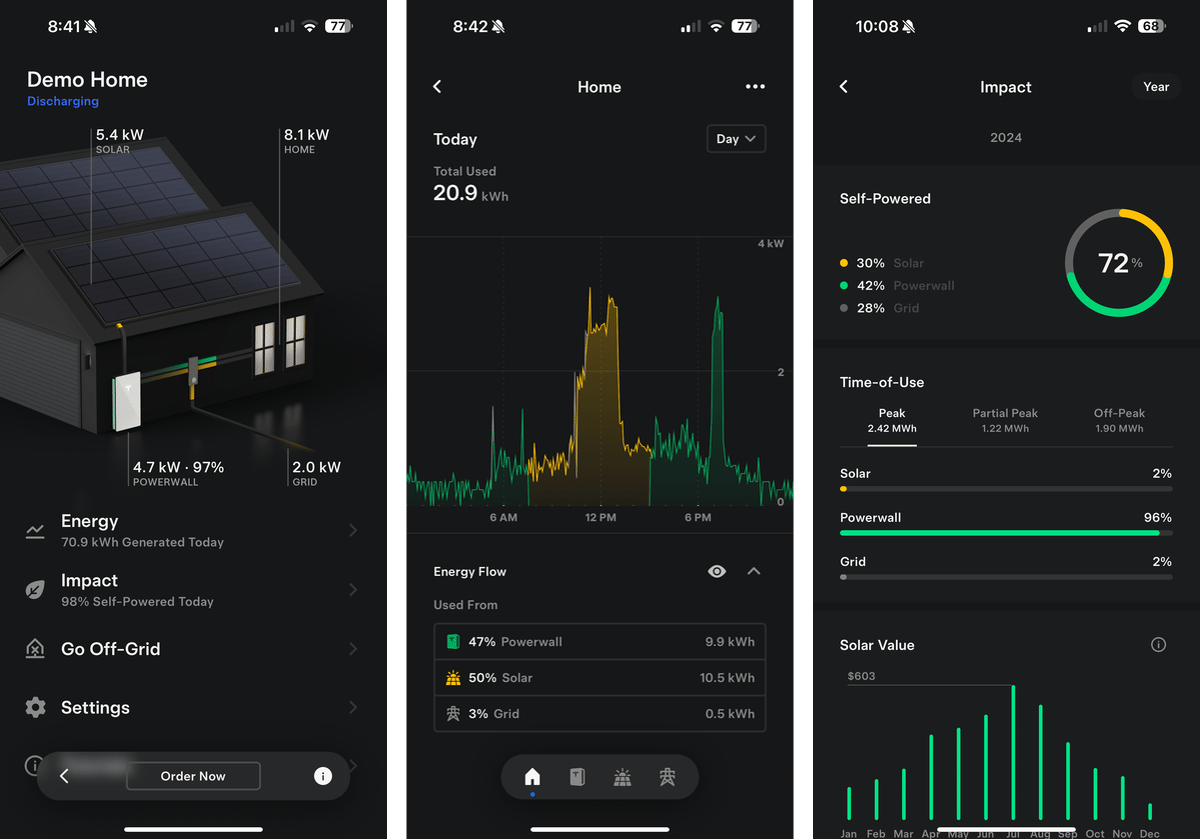The height and width of the screenshot is (839, 1200).
Task: Tap the Impact leaf icon
Action: (35, 590)
